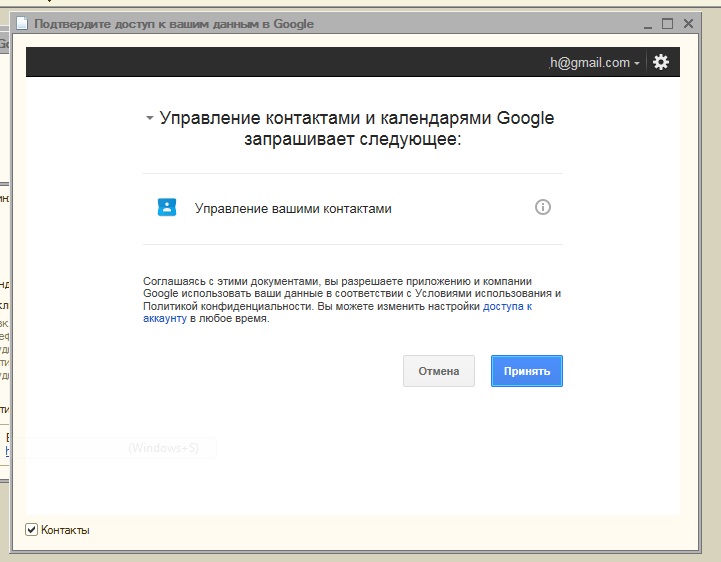The image size is (721, 562).
Task: Click the Соглашаясь с этими документами paragraph
Action: pos(352,300)
